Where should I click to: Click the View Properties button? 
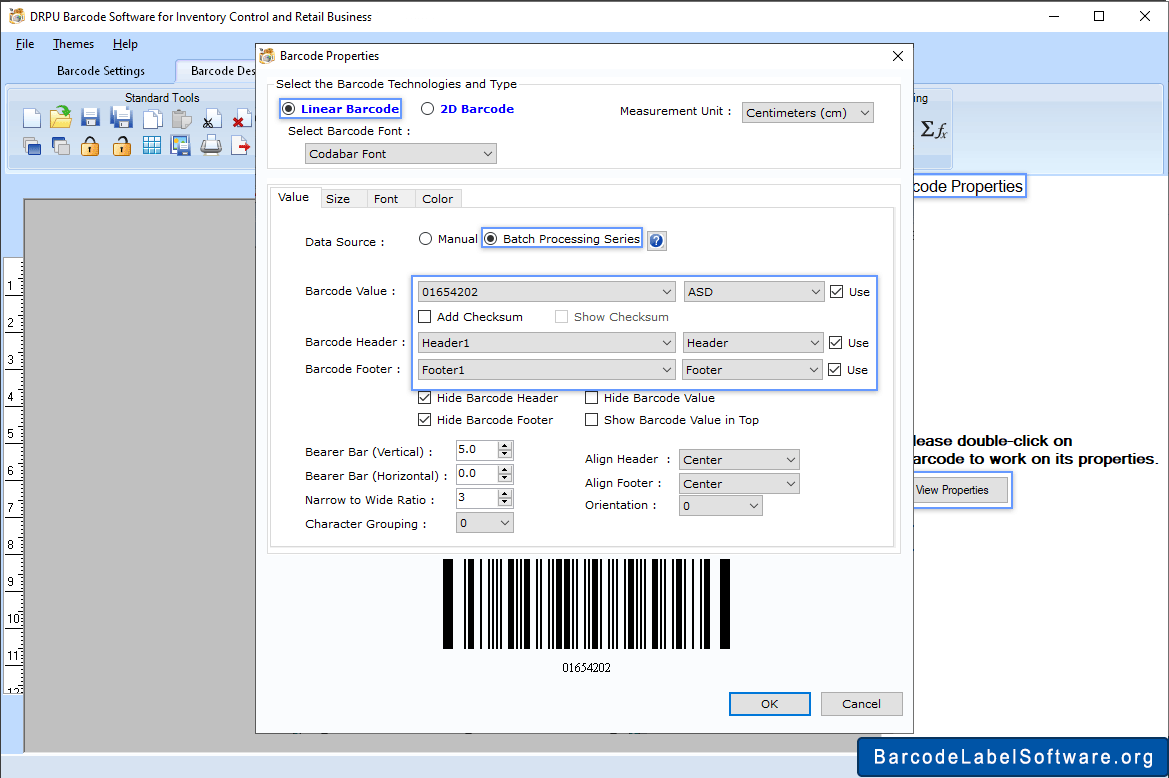tap(960, 490)
